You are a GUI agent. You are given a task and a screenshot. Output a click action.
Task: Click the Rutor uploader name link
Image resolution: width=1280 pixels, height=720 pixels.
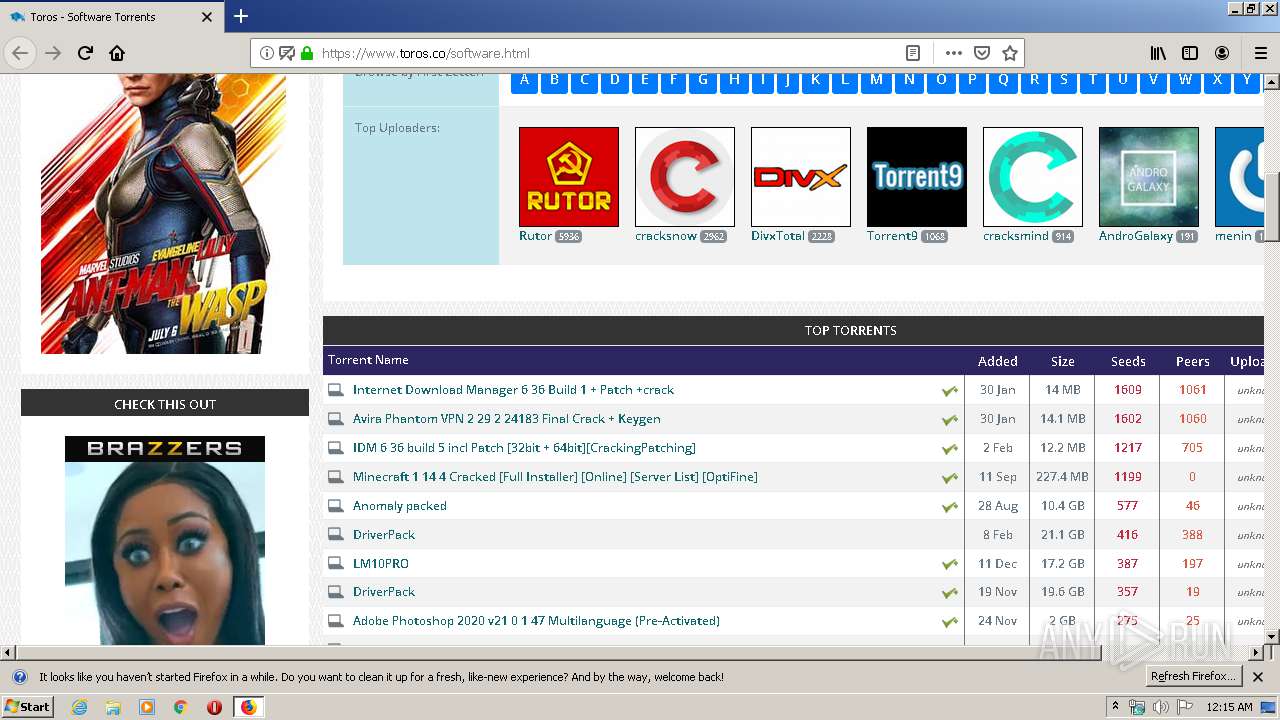(535, 236)
